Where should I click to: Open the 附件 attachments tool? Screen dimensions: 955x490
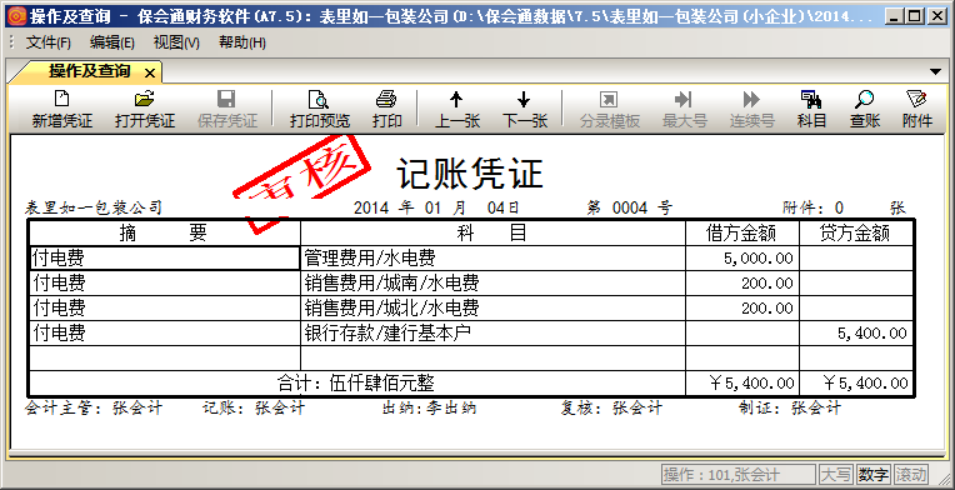pos(916,100)
